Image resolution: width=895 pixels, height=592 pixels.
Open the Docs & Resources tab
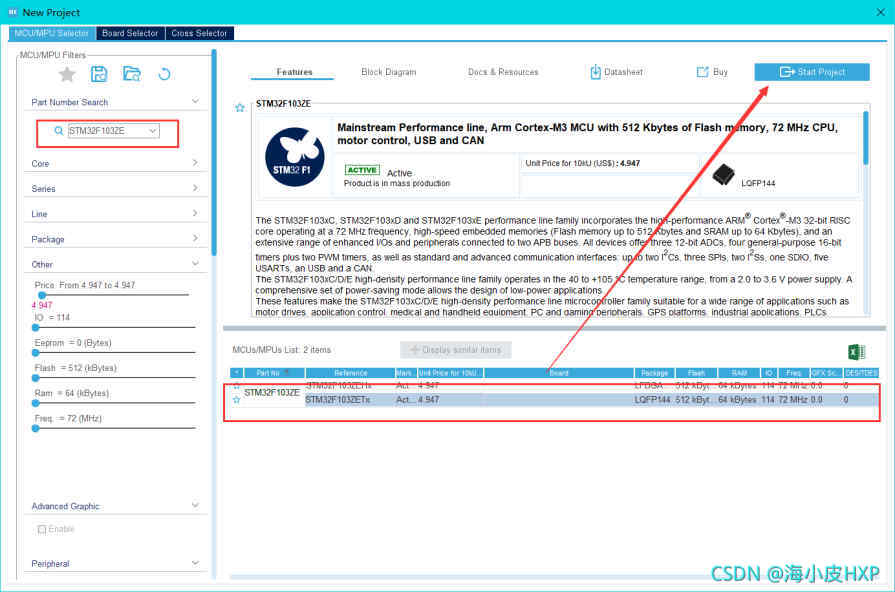[503, 72]
